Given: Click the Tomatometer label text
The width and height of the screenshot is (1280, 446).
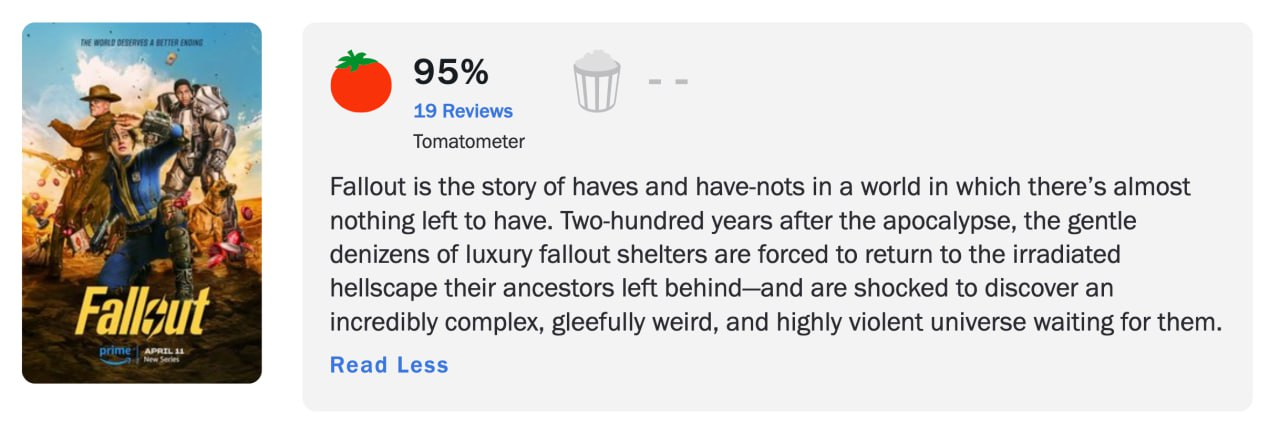Looking at the screenshot, I should pyautogui.click(x=469, y=142).
